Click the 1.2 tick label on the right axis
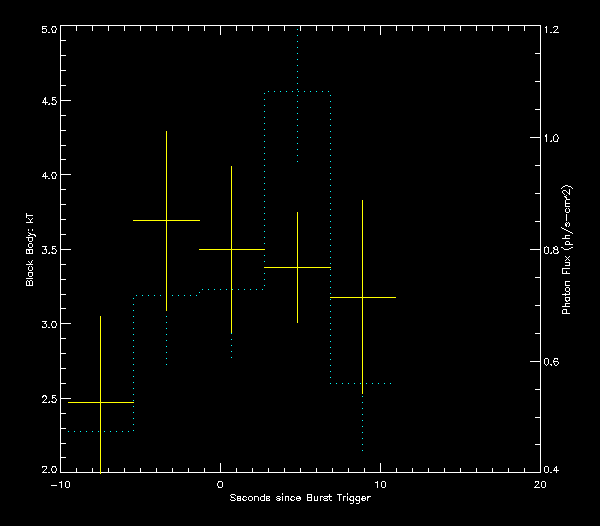This screenshot has height=526, width=600. (553, 30)
